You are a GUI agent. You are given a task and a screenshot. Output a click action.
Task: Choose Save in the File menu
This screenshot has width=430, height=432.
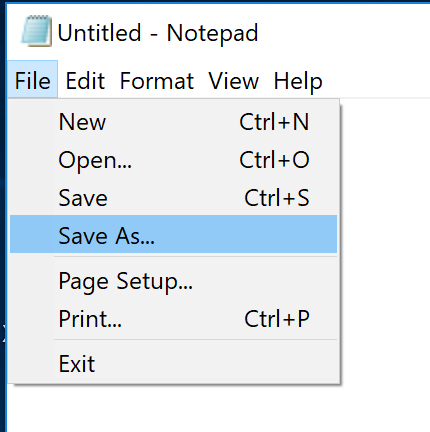point(173,198)
